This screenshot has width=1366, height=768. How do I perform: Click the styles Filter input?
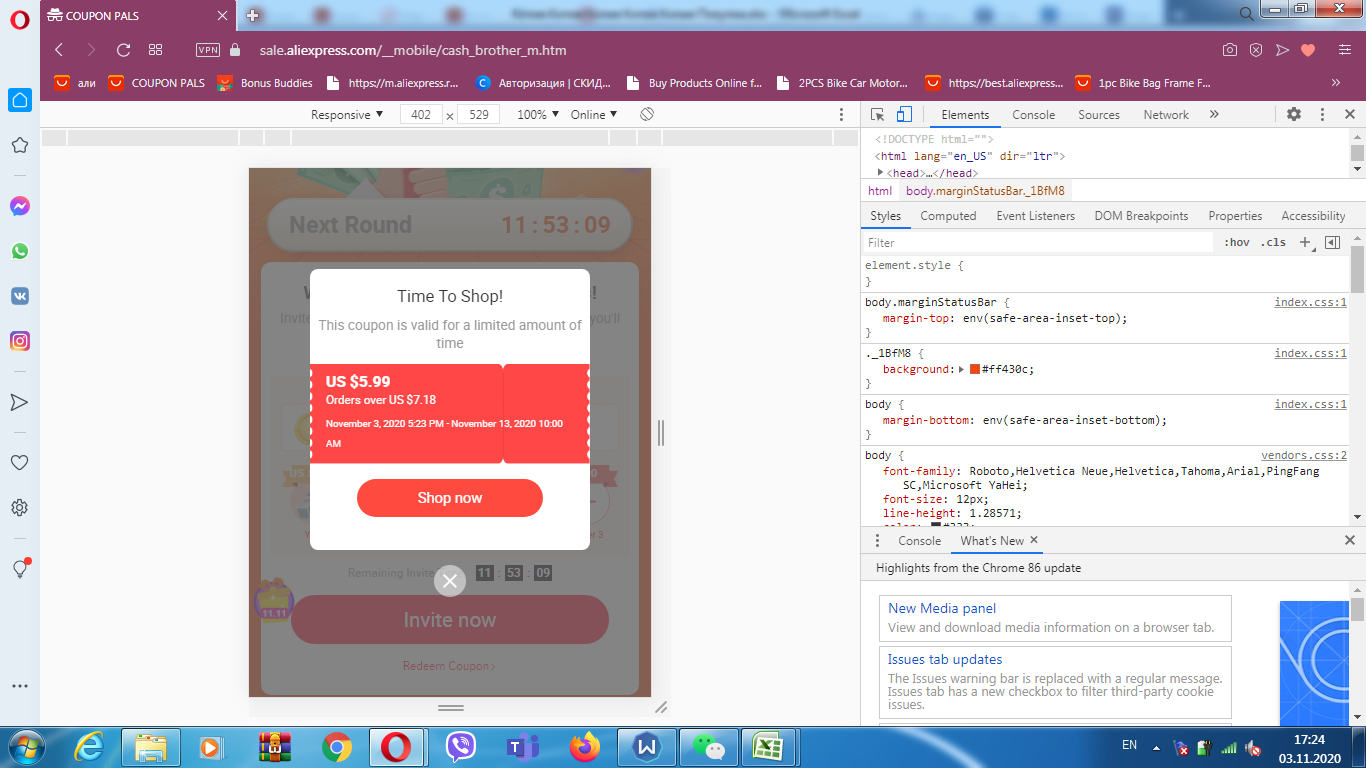point(1038,243)
